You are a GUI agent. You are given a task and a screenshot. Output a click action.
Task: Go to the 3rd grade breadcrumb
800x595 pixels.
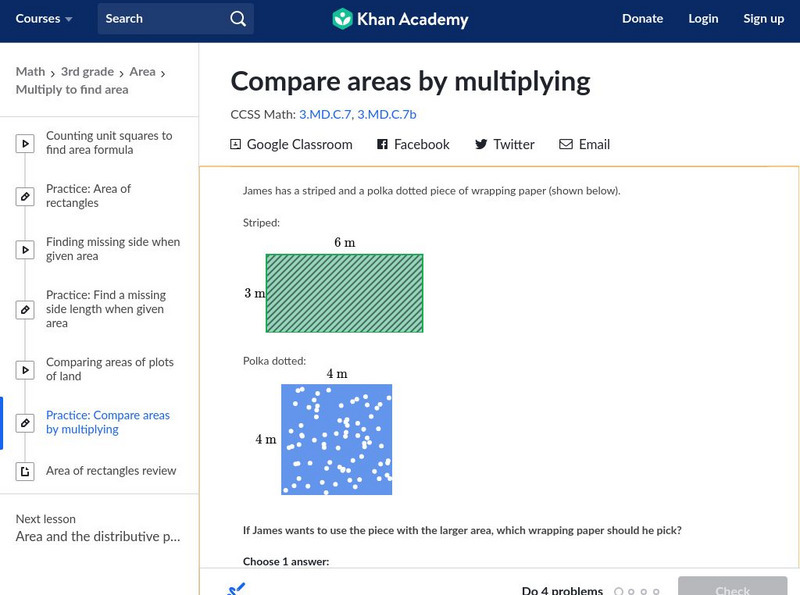(x=87, y=72)
